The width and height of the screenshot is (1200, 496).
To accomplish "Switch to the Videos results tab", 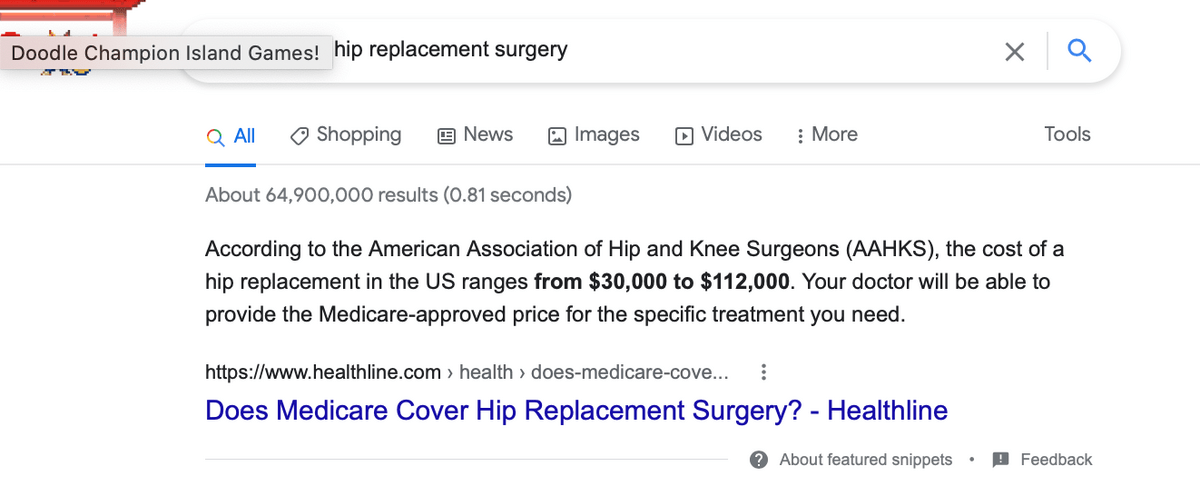I will [x=719, y=135].
